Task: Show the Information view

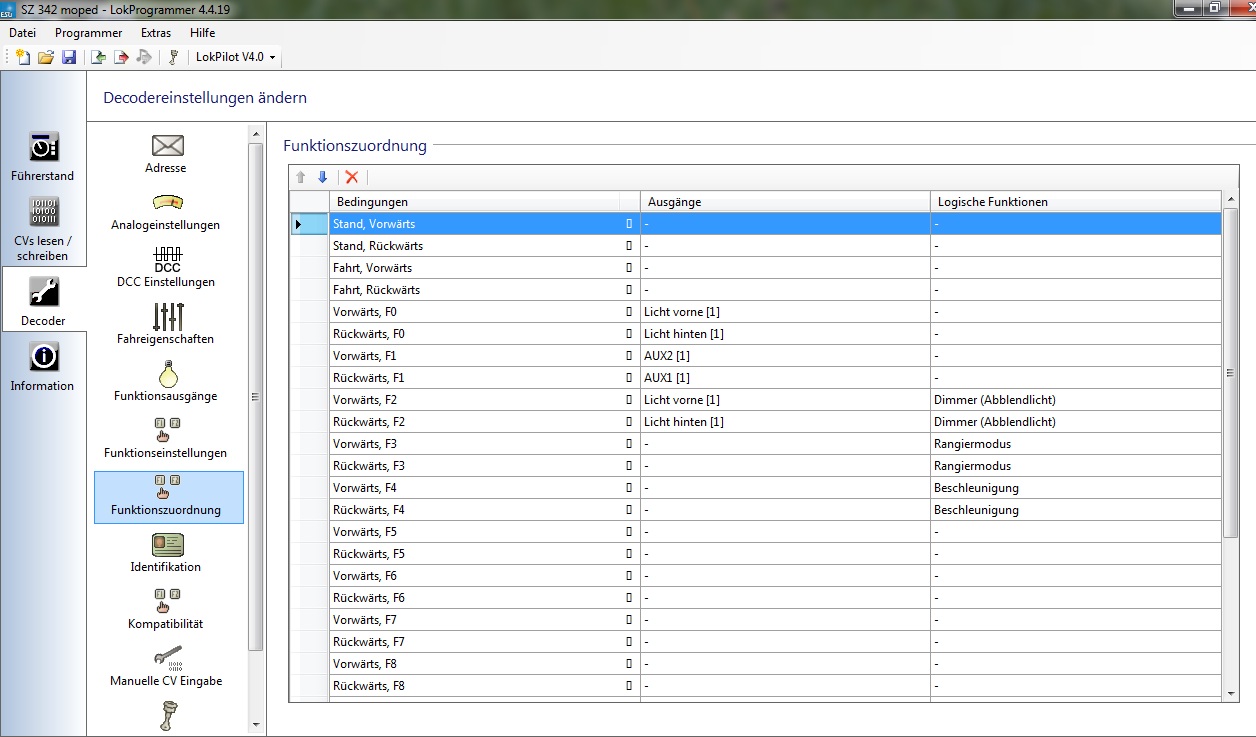Action: [43, 367]
